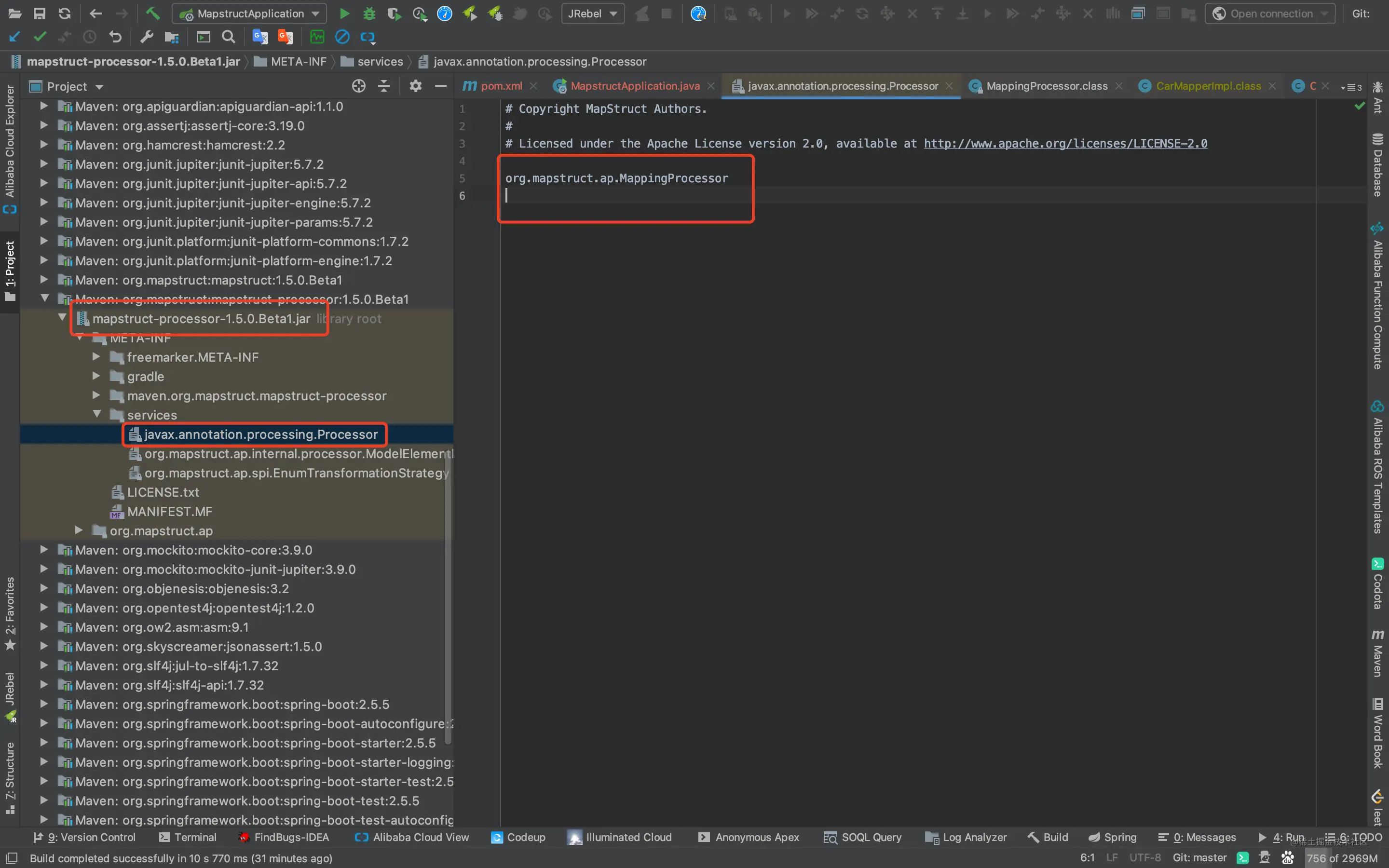Screen dimensions: 1389x868
Task: Select LICENSE.txt in the project tree
Action: pos(163,492)
